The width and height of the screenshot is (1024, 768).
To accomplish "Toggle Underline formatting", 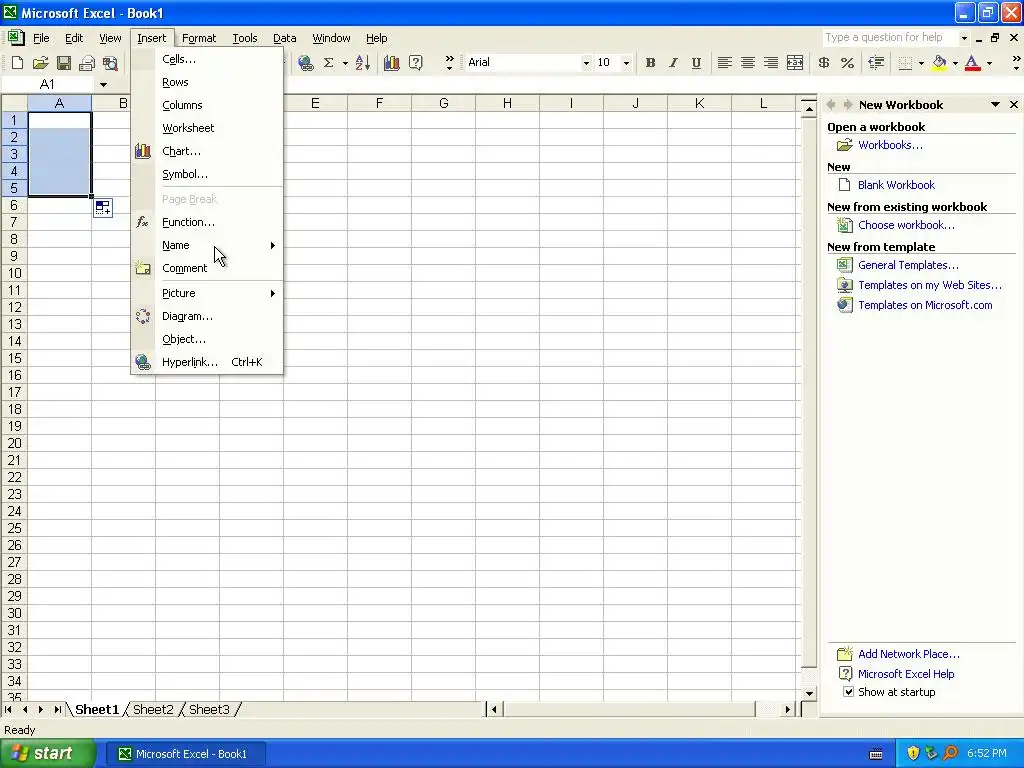I will [x=696, y=63].
